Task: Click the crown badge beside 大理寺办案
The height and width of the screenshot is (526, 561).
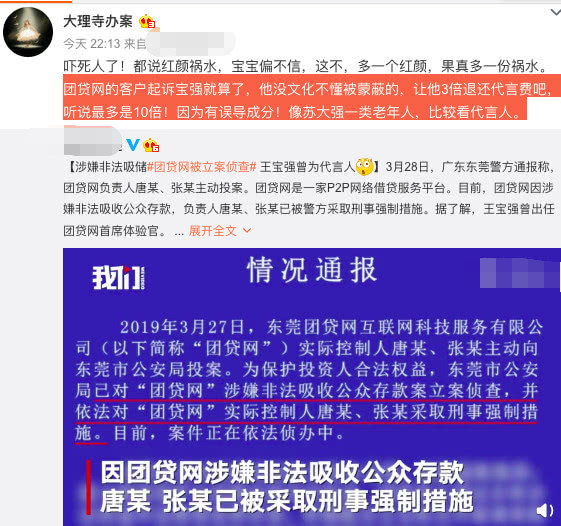Action: tap(147, 22)
